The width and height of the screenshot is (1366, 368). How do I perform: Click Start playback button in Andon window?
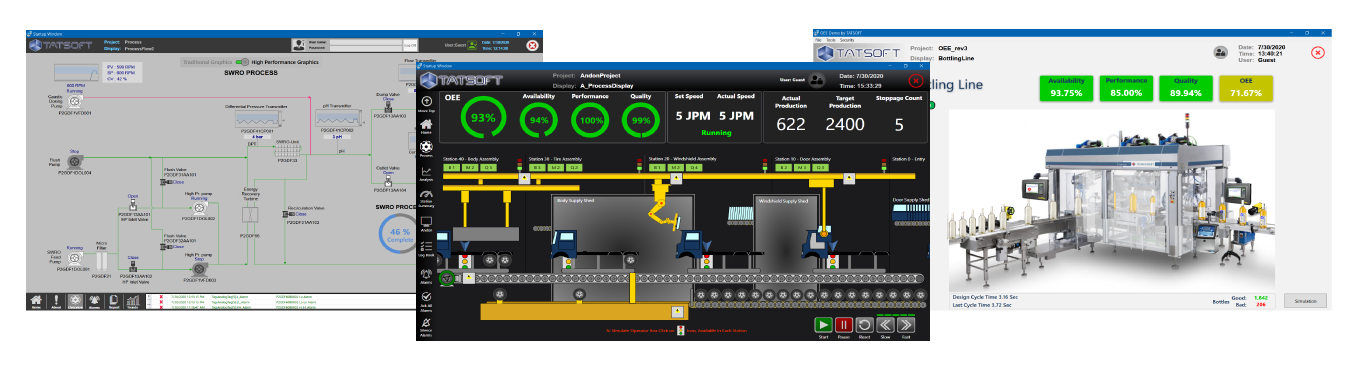click(x=823, y=324)
